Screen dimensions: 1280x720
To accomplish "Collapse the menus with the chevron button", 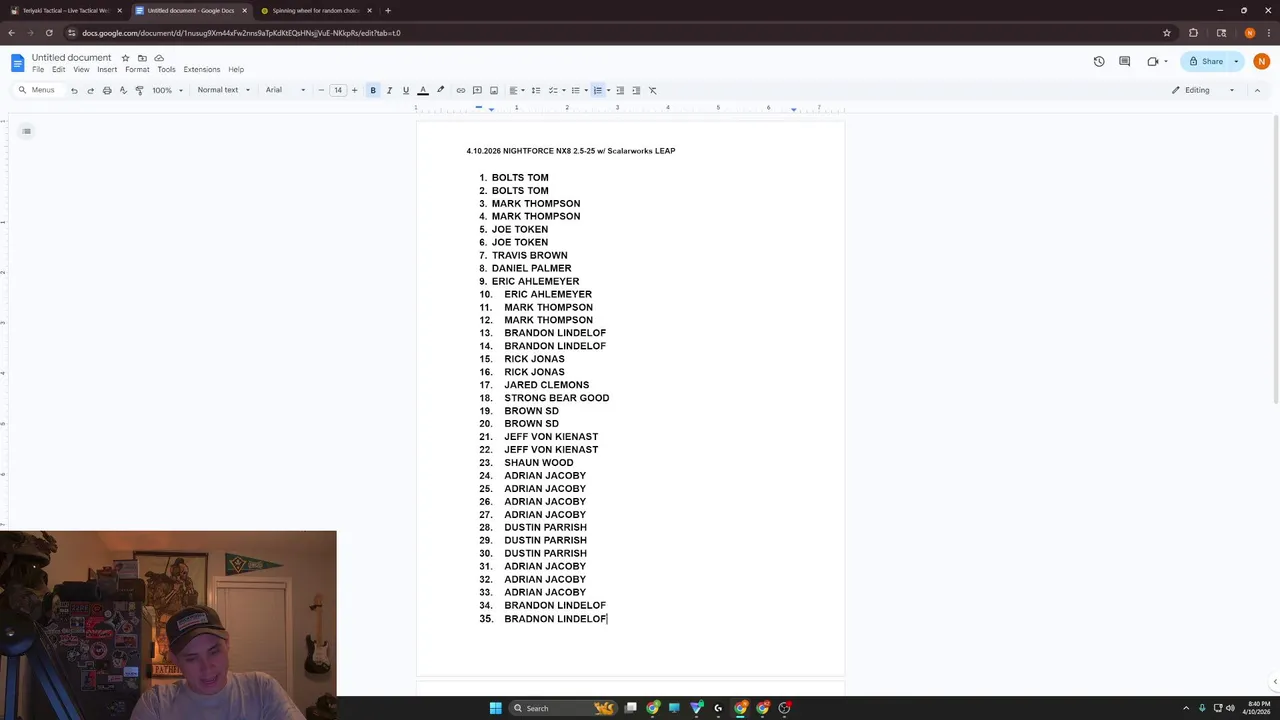I will (1259, 90).
